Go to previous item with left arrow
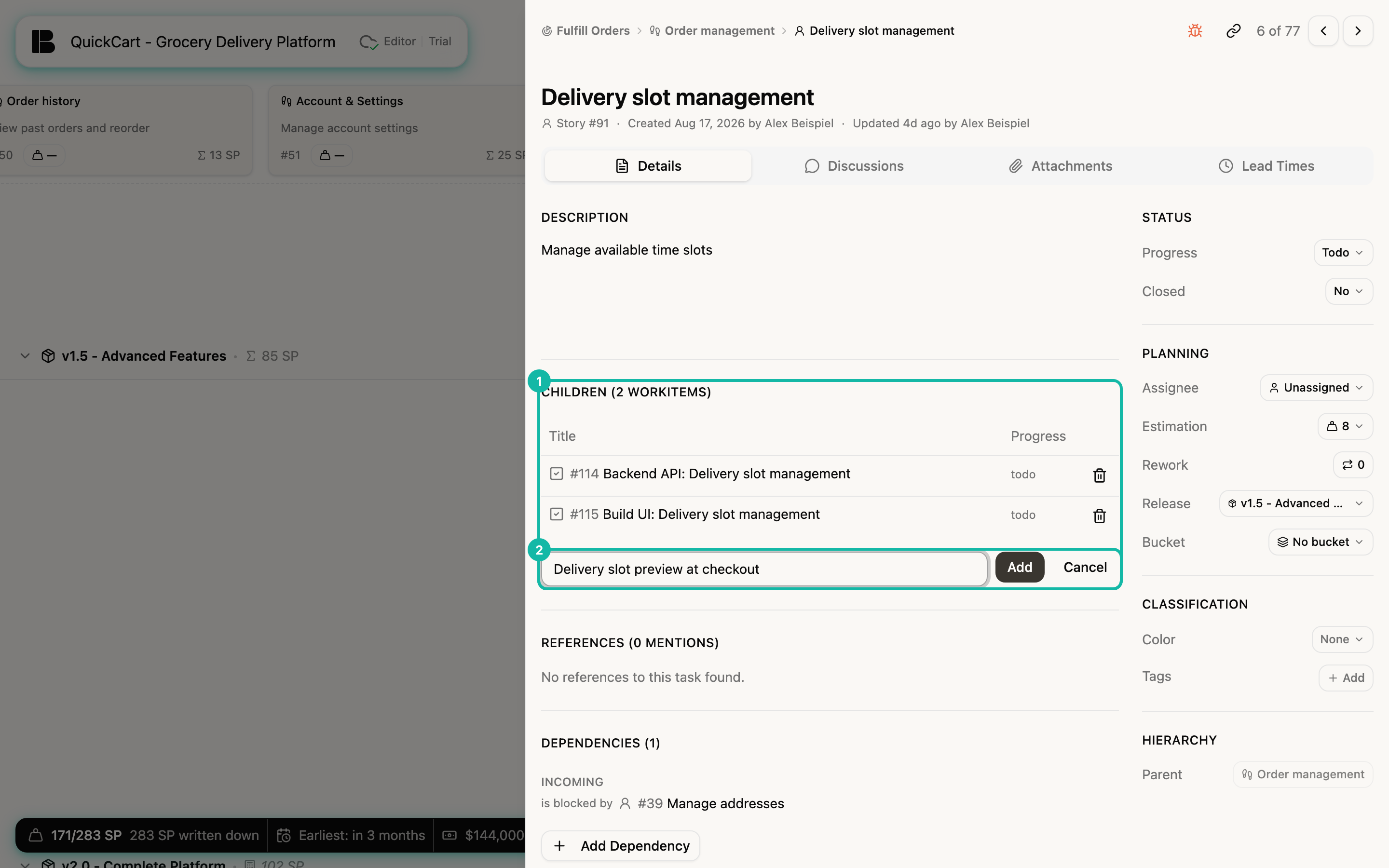1389x868 pixels. (1323, 31)
